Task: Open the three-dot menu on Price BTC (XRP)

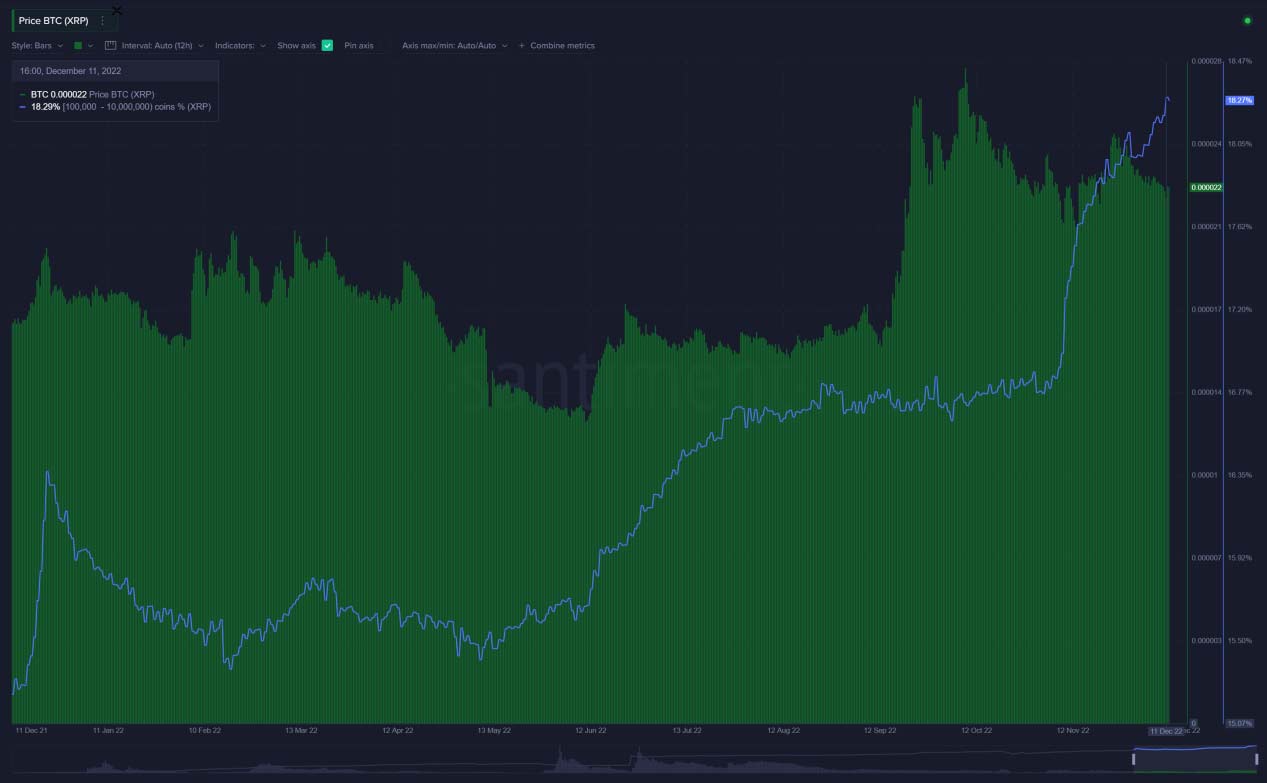Action: [102, 20]
